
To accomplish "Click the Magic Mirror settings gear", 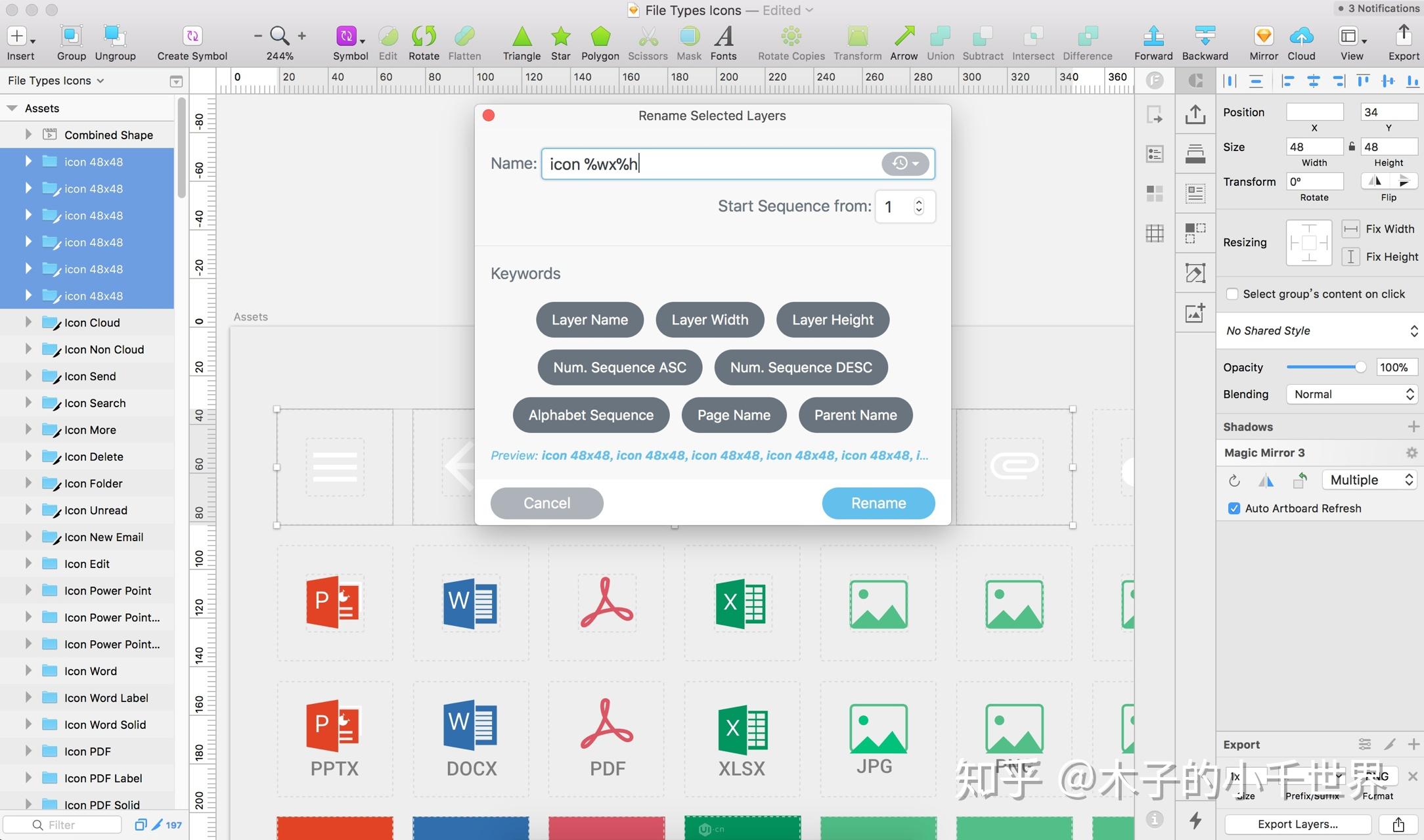I will [x=1412, y=453].
